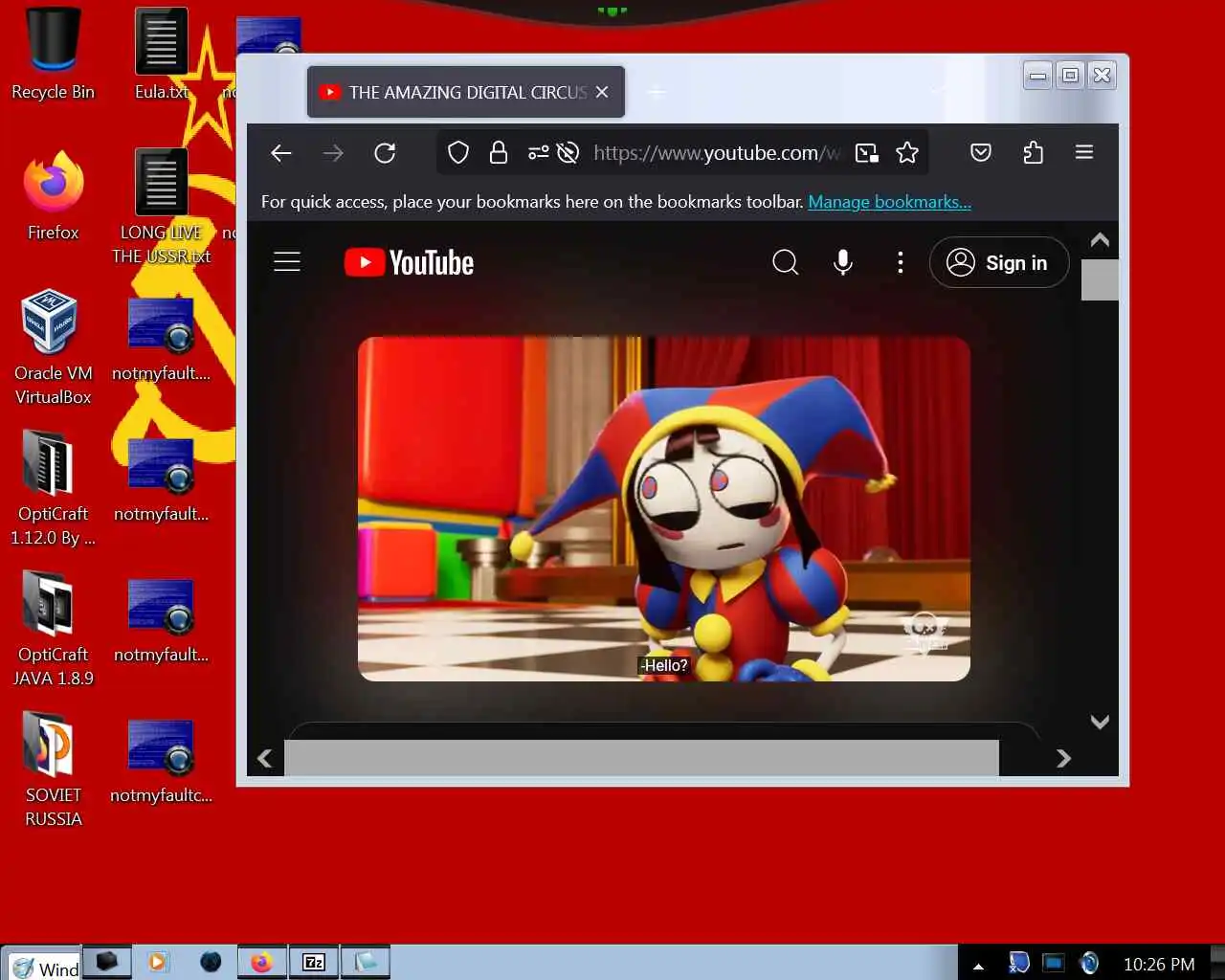View site security padlock info
Viewport: 1225px width, 980px height.
[x=499, y=153]
